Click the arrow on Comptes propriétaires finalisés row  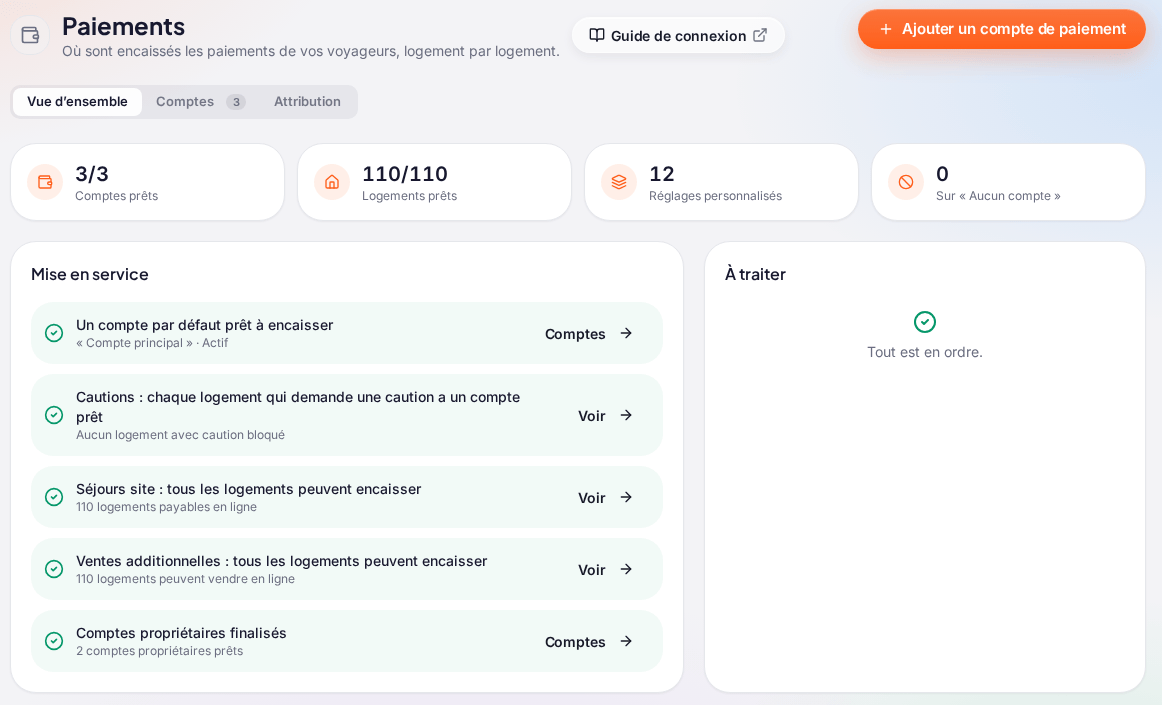coord(626,641)
